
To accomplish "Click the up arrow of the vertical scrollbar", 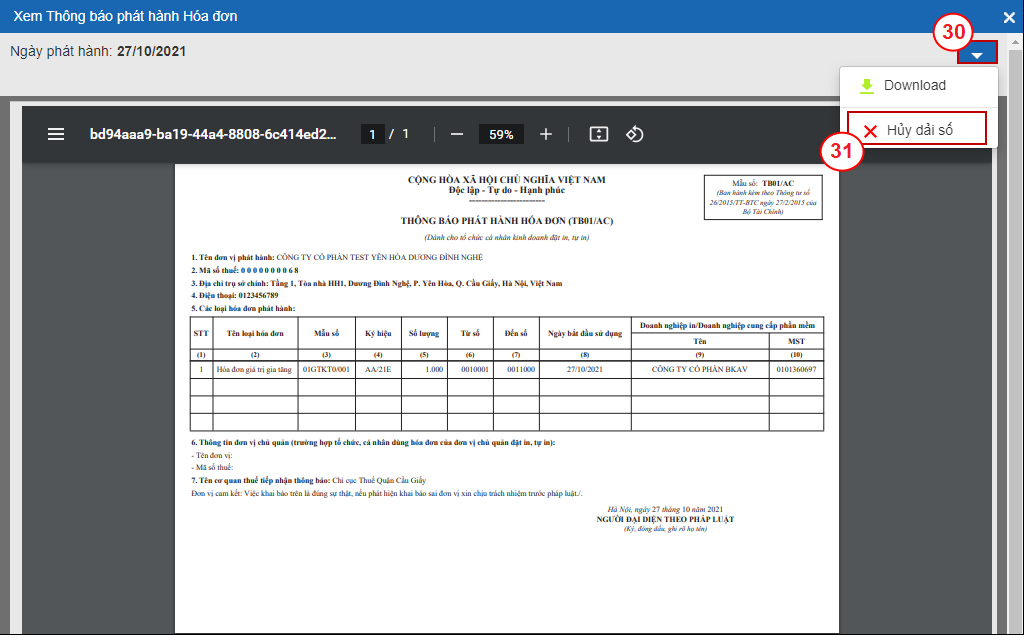I will point(1016,42).
